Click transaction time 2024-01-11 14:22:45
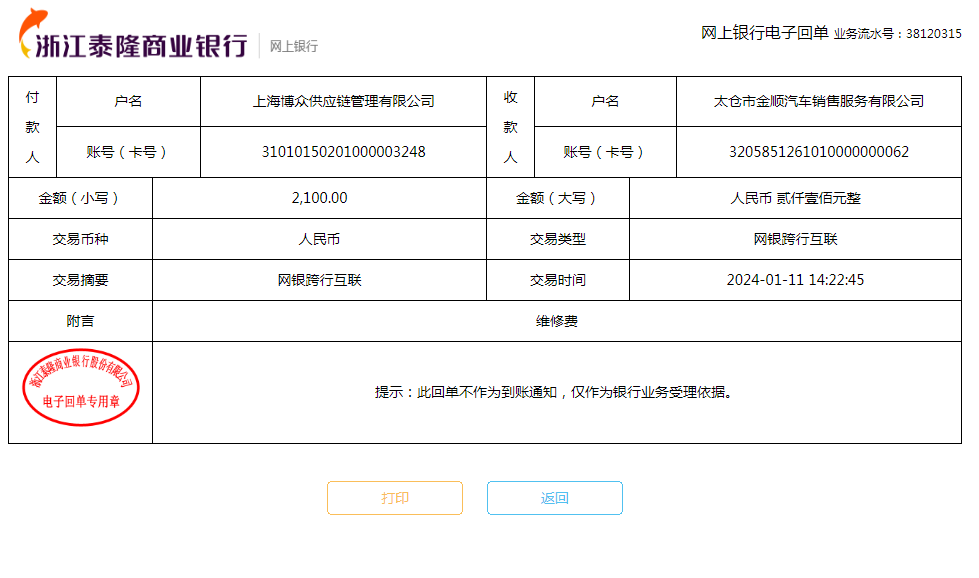Screen dimensions: 979x578 tap(795, 280)
